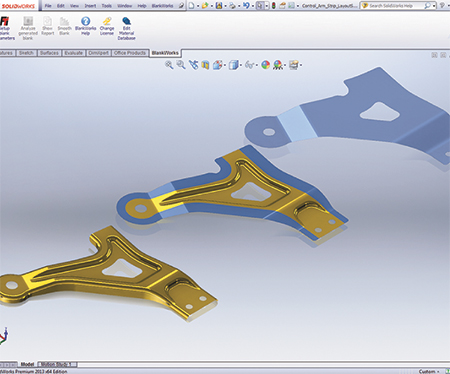Expand Undo dropdown arrow
This screenshot has width=450, height=374.
(x=252, y=6)
